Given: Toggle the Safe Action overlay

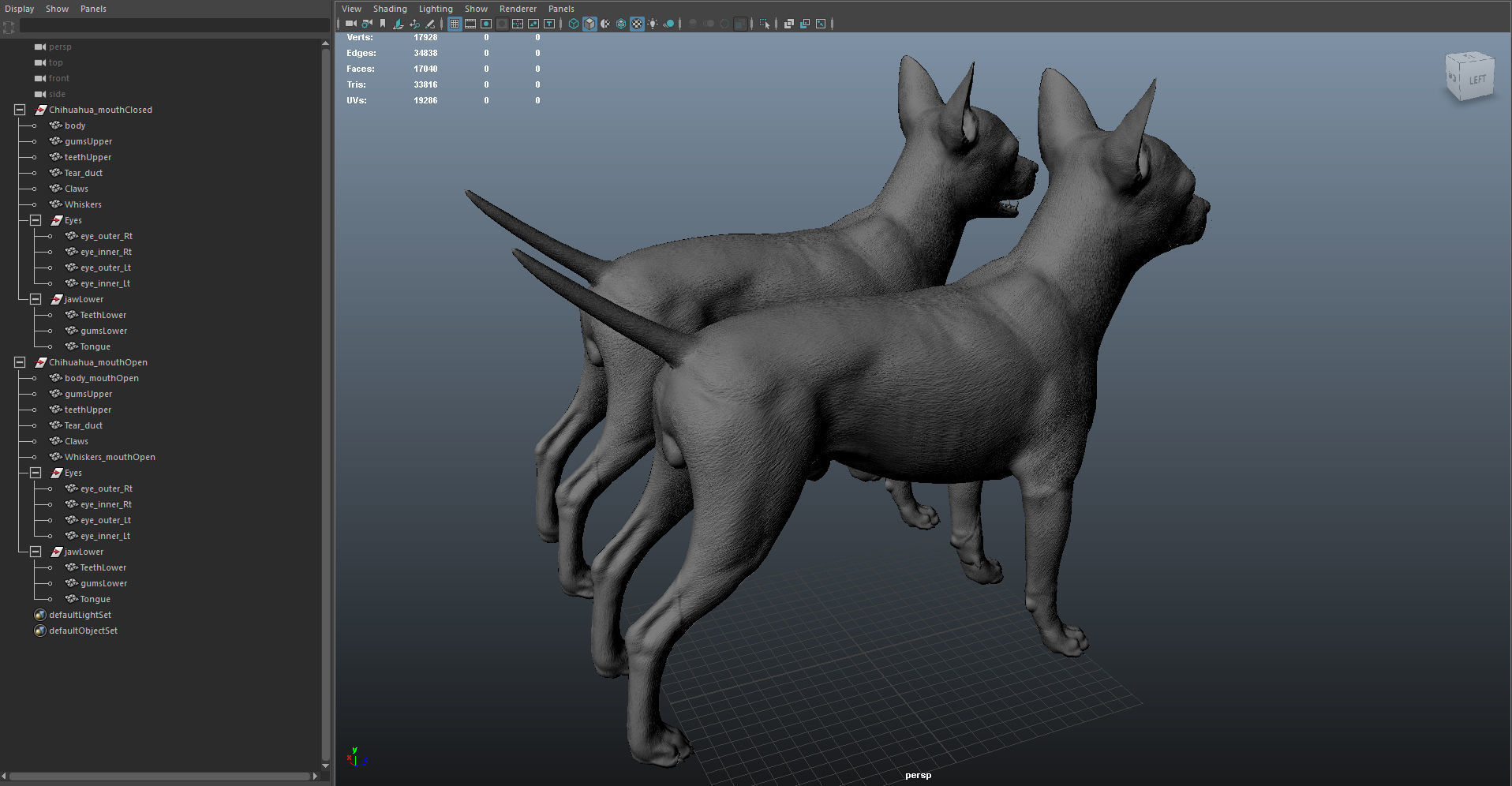Looking at the screenshot, I should (533, 24).
